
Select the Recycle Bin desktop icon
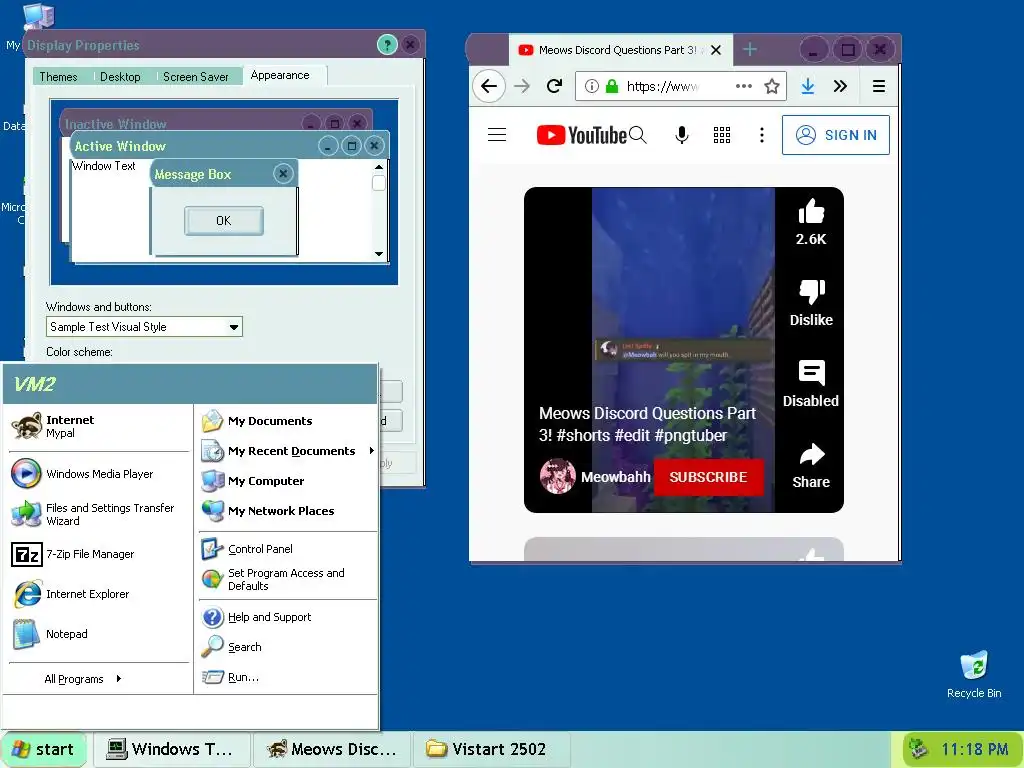pos(974,675)
